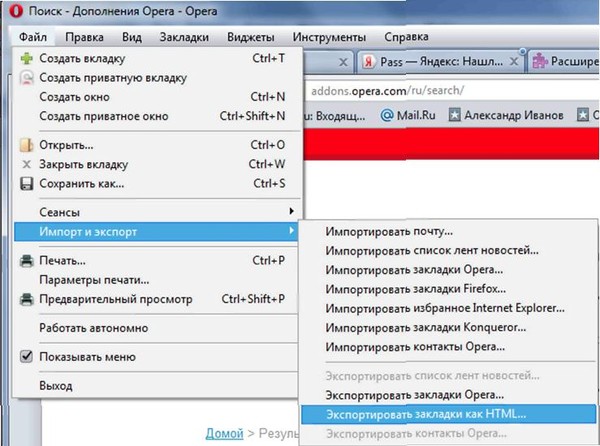Open Параметры печати...

pyautogui.click(x=157, y=280)
